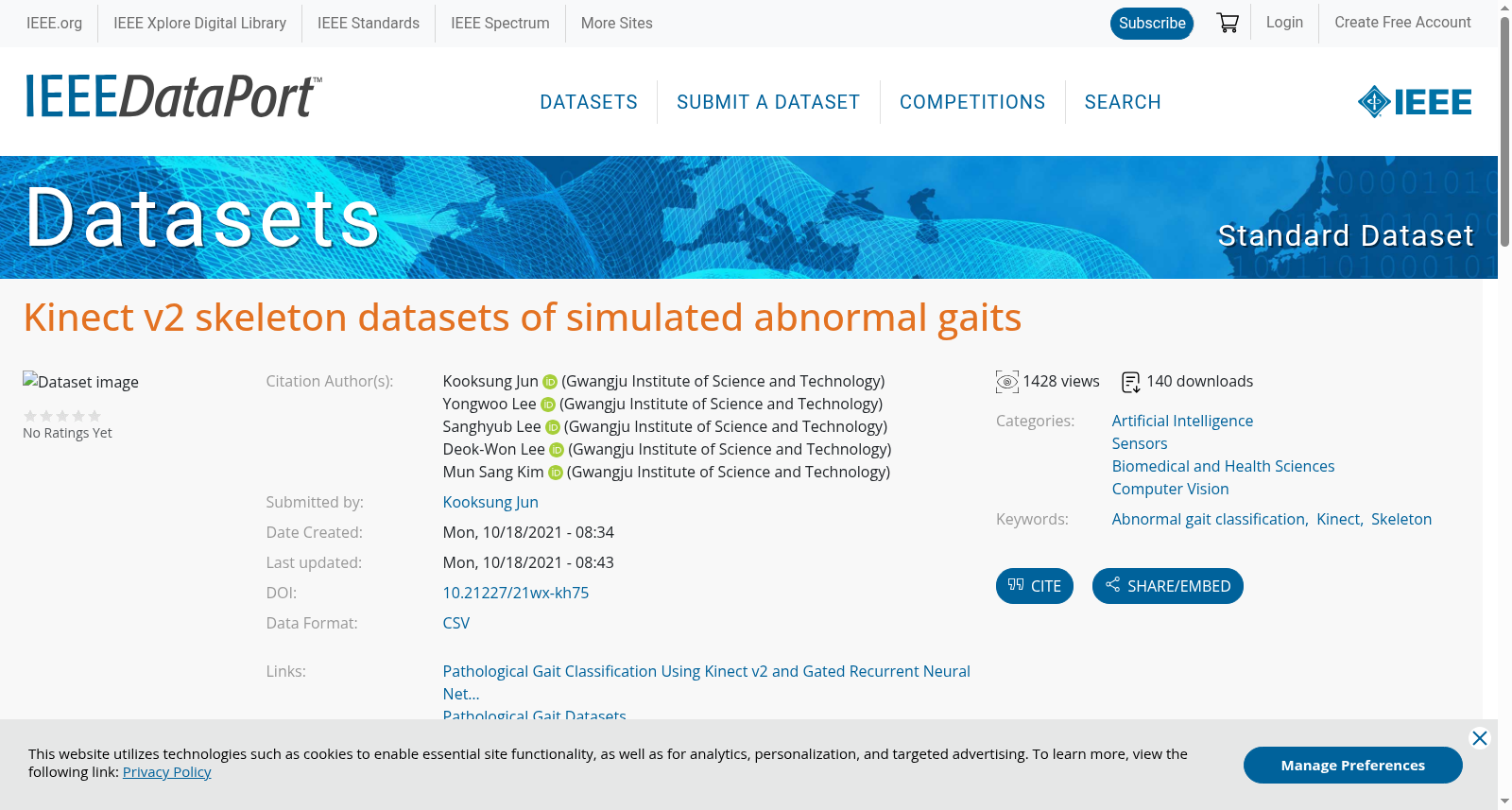This screenshot has height=810, width=1512.
Task: Click the CITE button
Action: point(1035,586)
